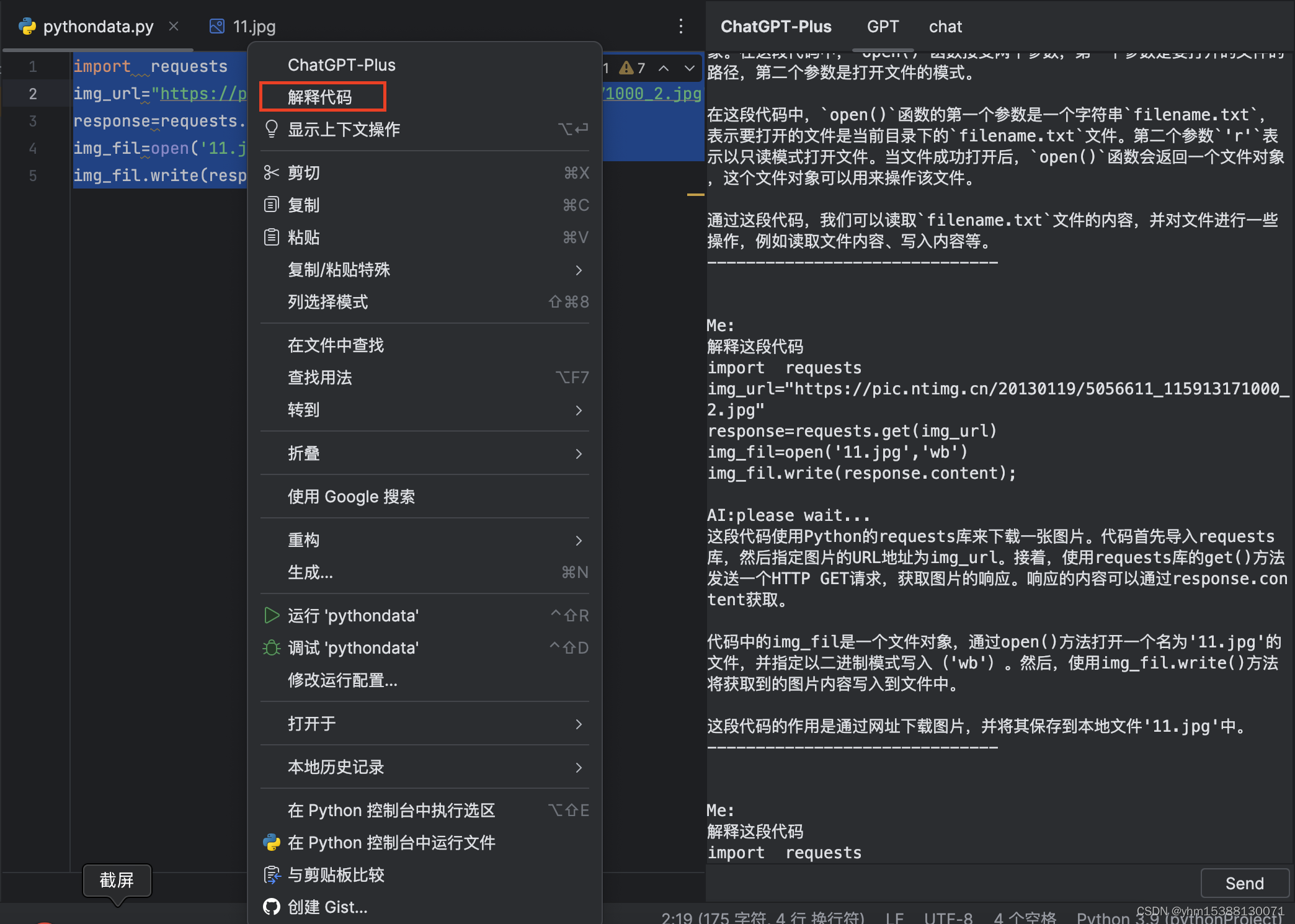Click the 'import' keyword on line 1
This screenshot has height=924, width=1295.
(x=102, y=66)
